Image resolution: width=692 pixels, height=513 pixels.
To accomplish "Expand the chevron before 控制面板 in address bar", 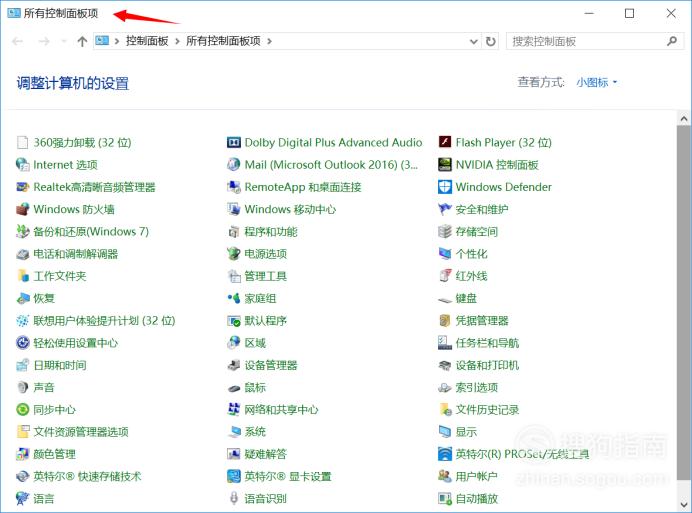I will tap(117, 41).
